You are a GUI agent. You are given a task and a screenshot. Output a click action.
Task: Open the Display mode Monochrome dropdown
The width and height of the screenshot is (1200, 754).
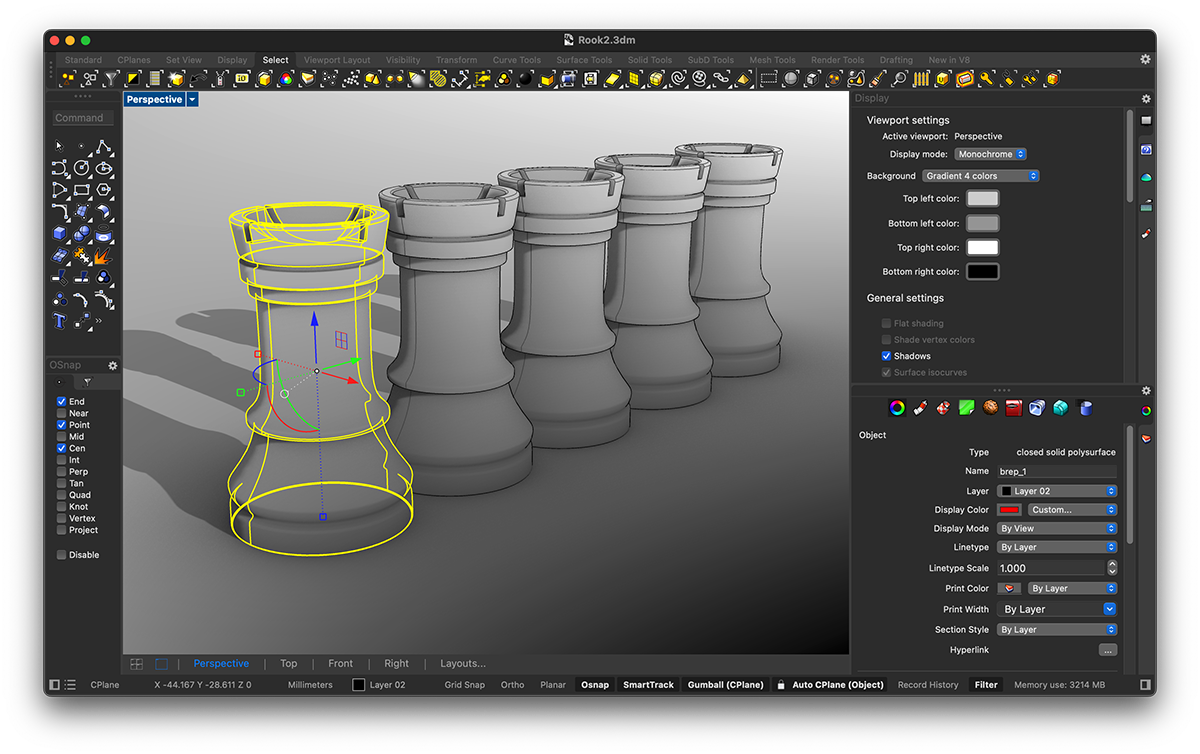pos(990,154)
